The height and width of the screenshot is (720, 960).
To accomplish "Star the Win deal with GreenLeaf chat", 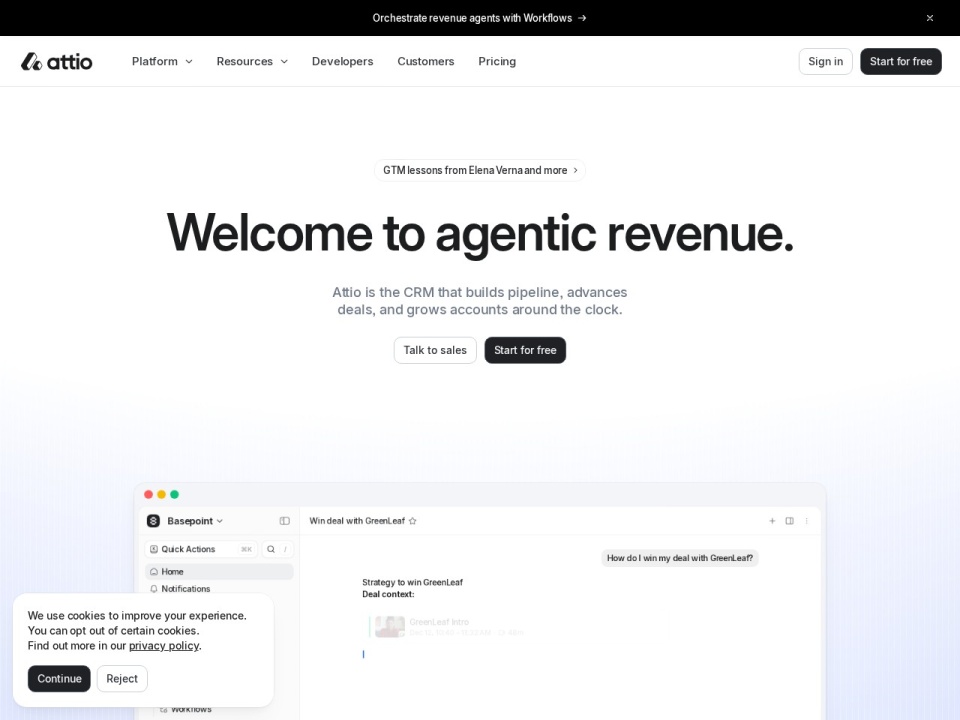I will [413, 521].
